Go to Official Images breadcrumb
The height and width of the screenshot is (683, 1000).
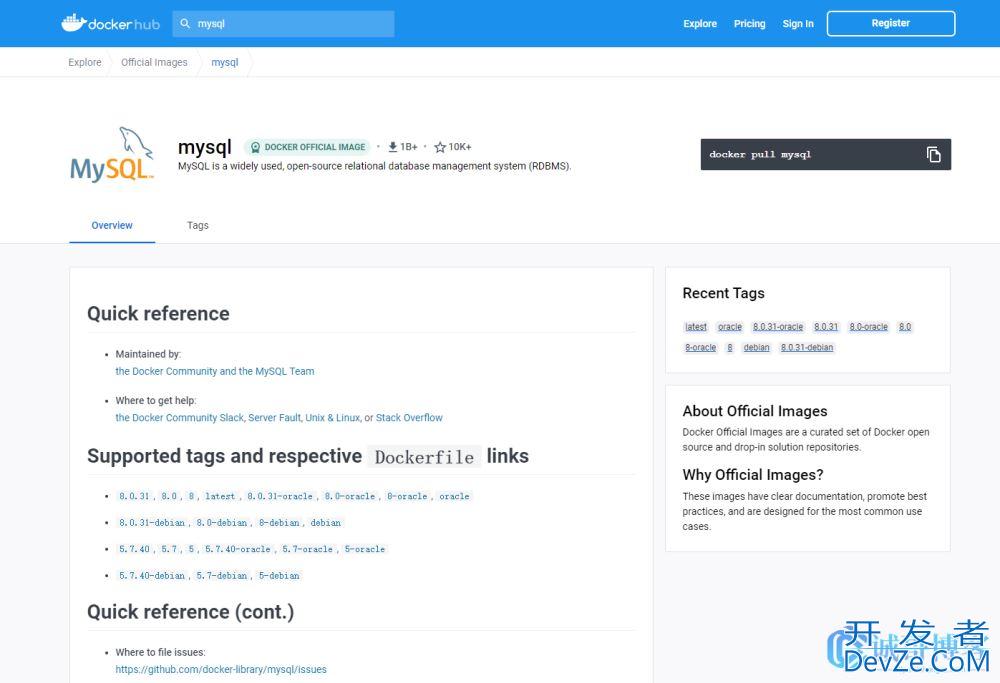pos(154,62)
